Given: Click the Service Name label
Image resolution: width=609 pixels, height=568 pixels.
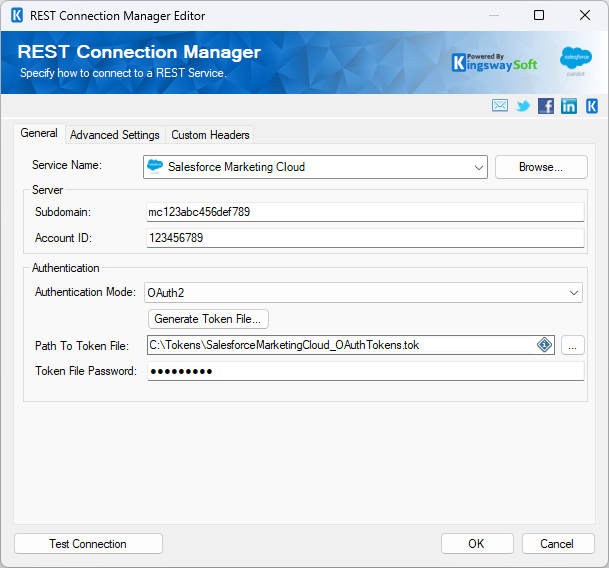Looking at the screenshot, I should 67,165.
